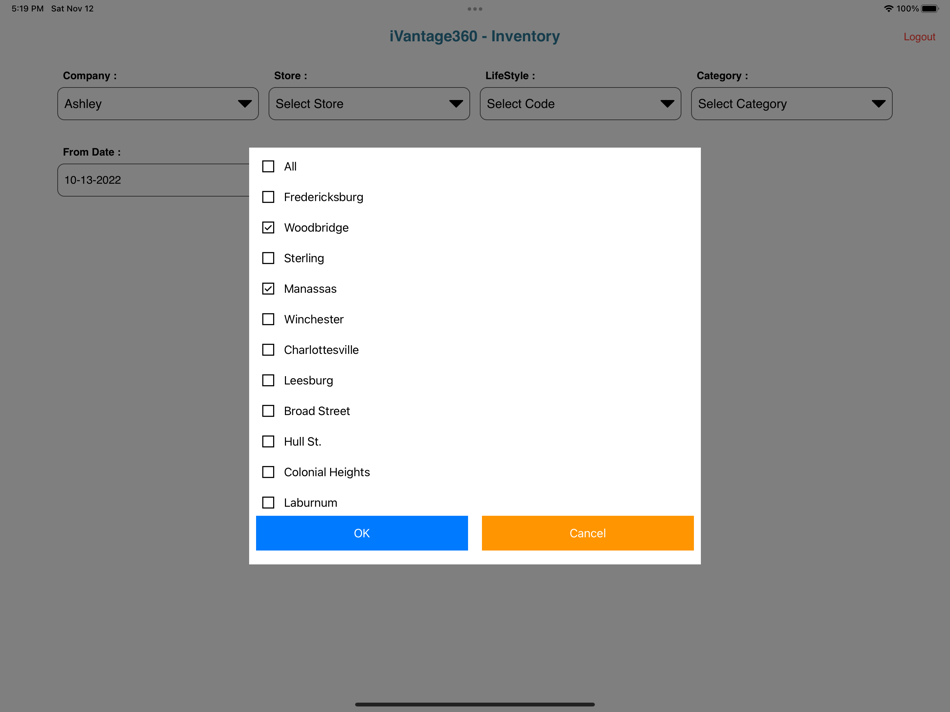This screenshot has height=712, width=950.
Task: Check the Broad Street checkbox
Action: click(268, 410)
